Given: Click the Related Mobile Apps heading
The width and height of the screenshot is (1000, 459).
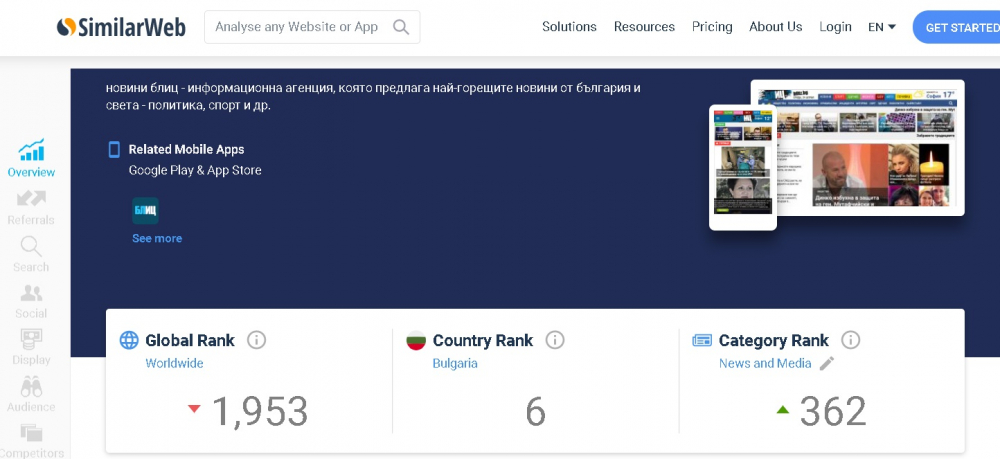Looking at the screenshot, I should tap(186, 149).
